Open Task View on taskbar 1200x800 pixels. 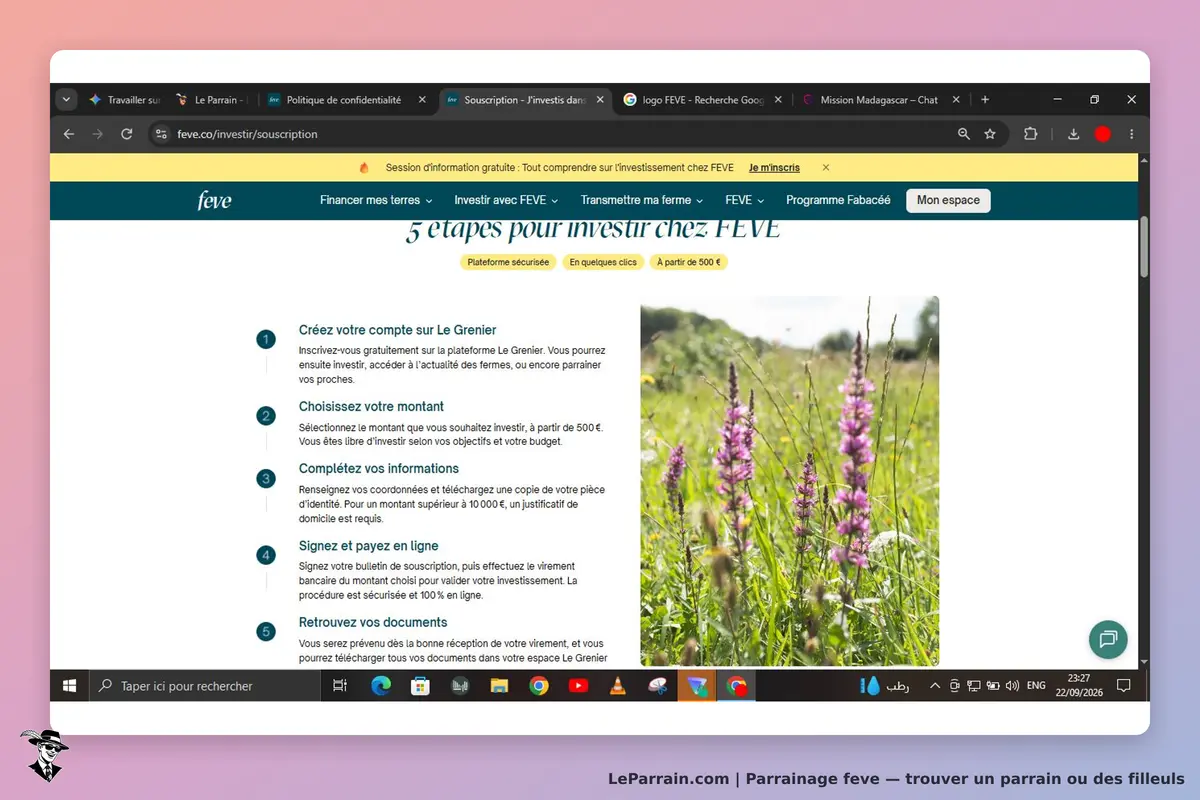point(340,686)
